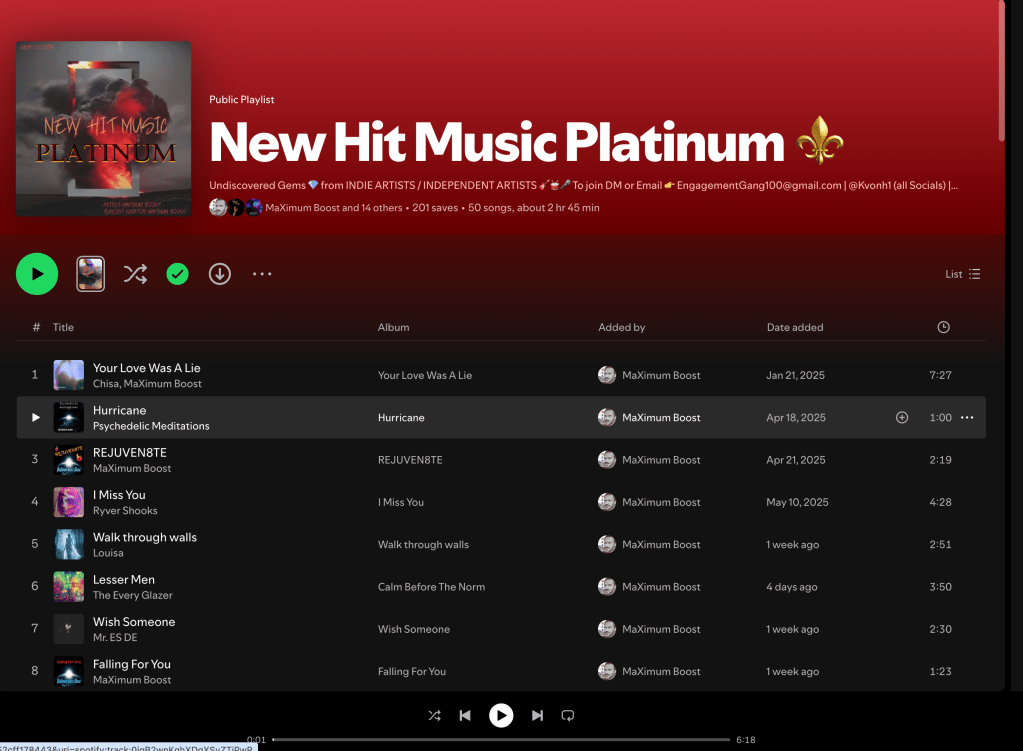Open the Ryver Shooks artist link
The width and height of the screenshot is (1023, 751).
(x=125, y=511)
